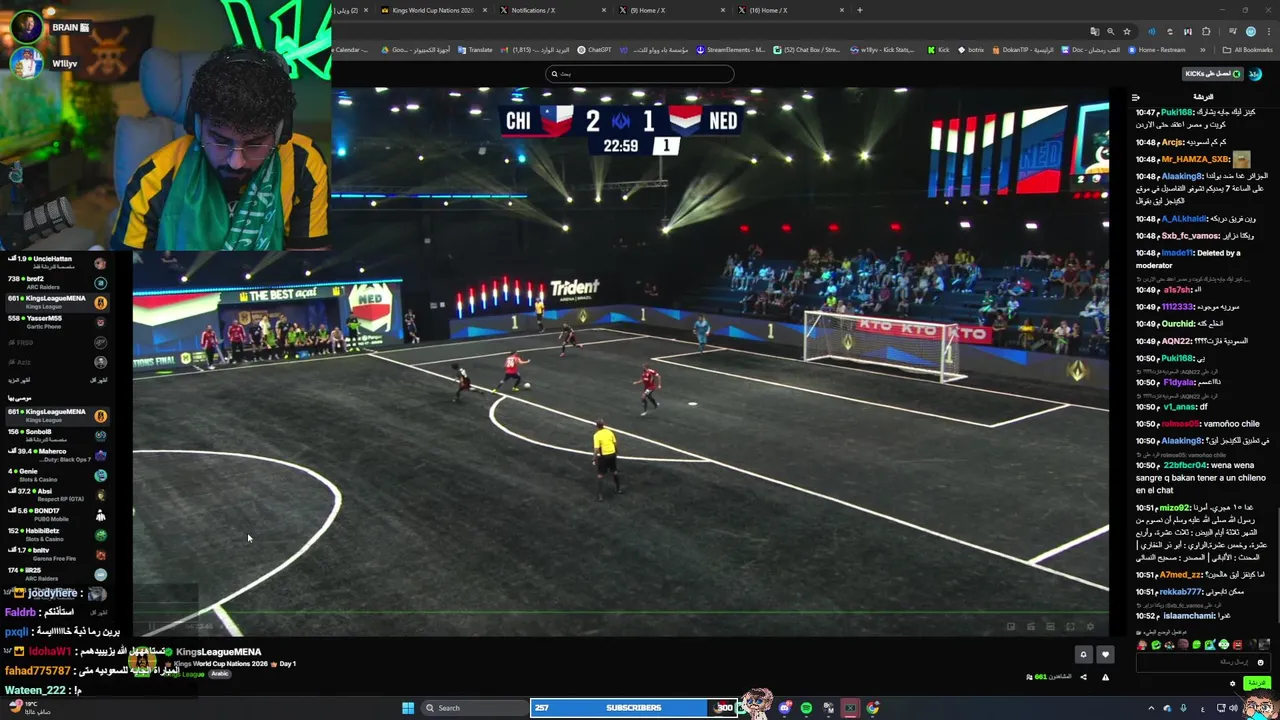Open the ChatGPT bookmark
This screenshot has height=720, width=1280.
[594, 50]
